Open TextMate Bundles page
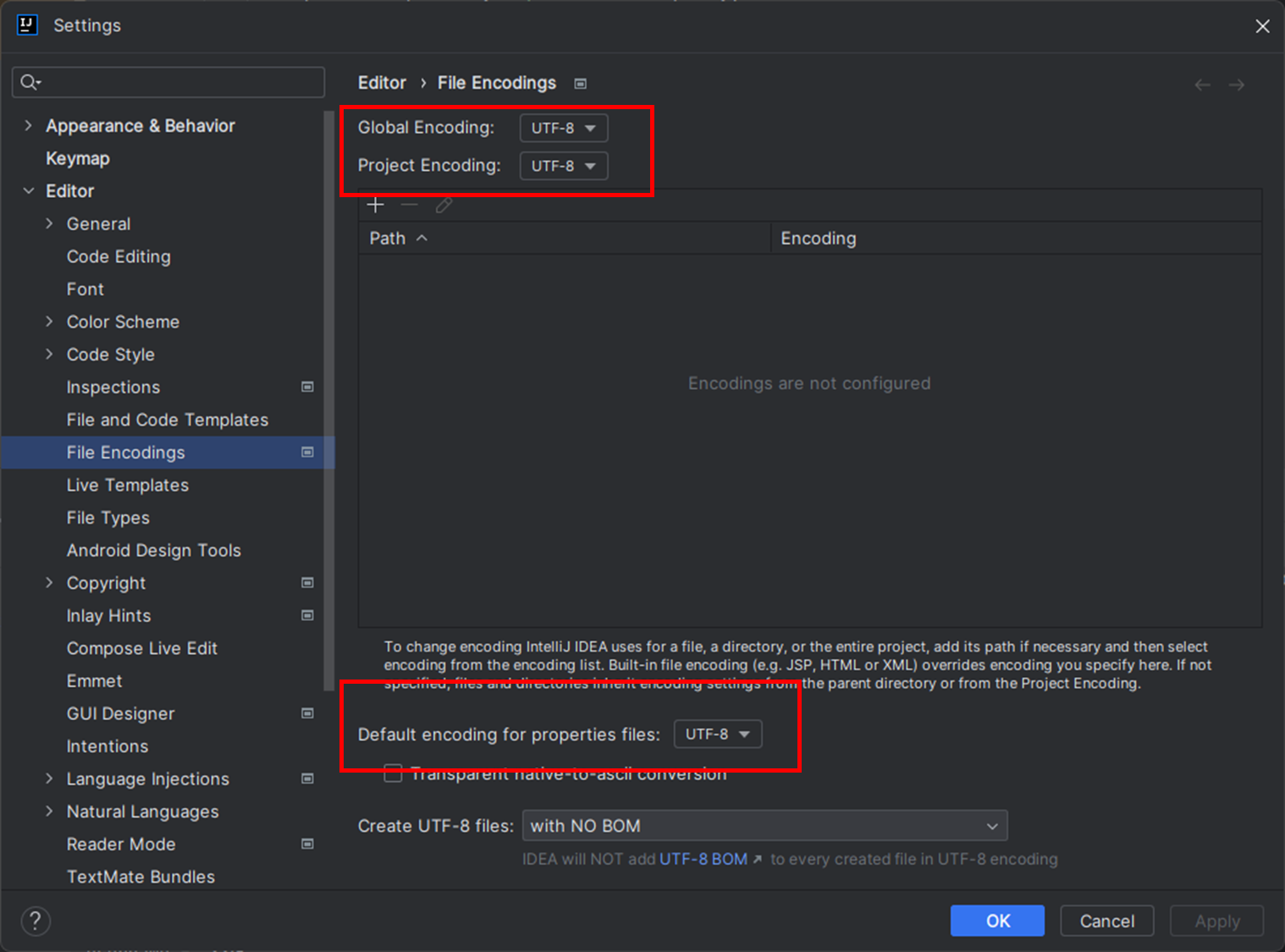1285x952 pixels. click(141, 877)
